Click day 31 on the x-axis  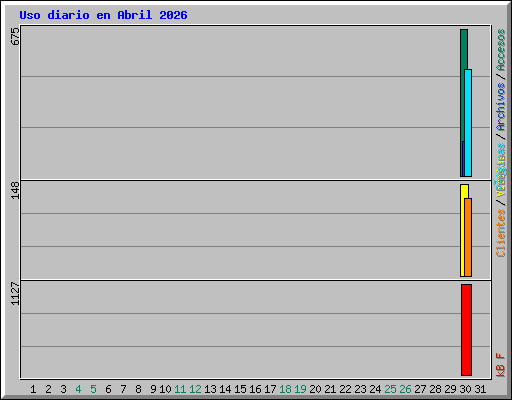pyautogui.click(x=480, y=389)
